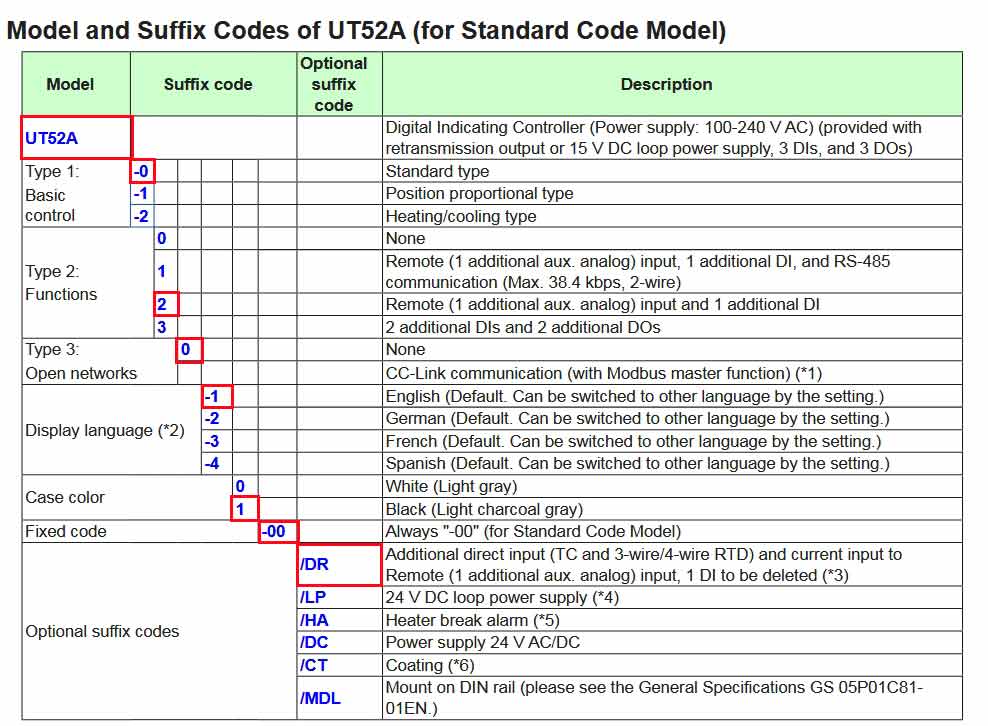Pick display language code -1 English

(x=215, y=396)
